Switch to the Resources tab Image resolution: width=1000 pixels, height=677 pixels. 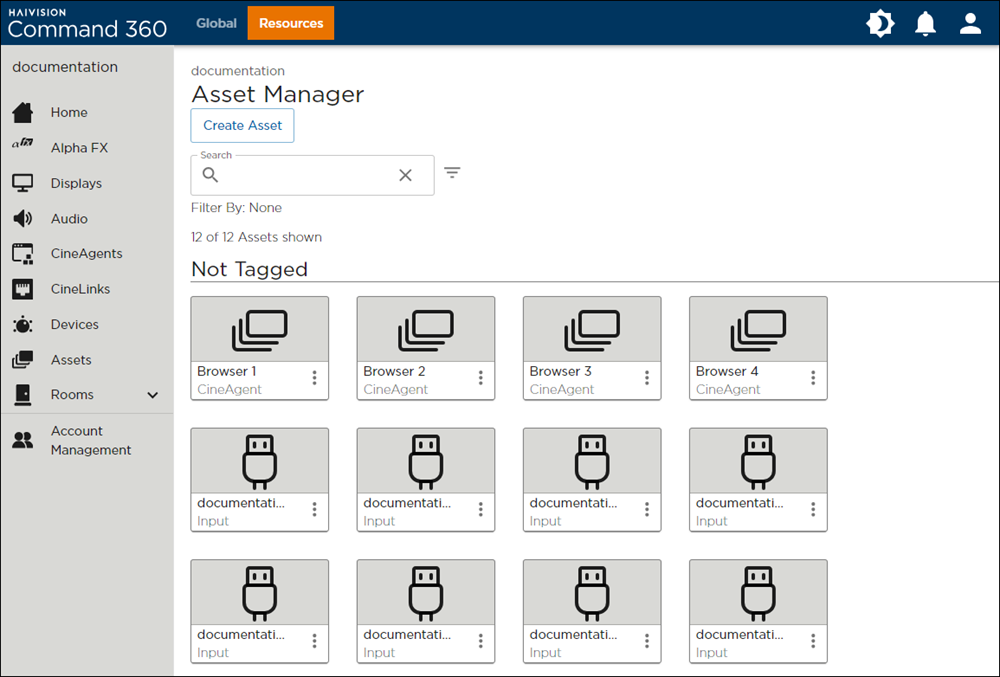click(290, 22)
